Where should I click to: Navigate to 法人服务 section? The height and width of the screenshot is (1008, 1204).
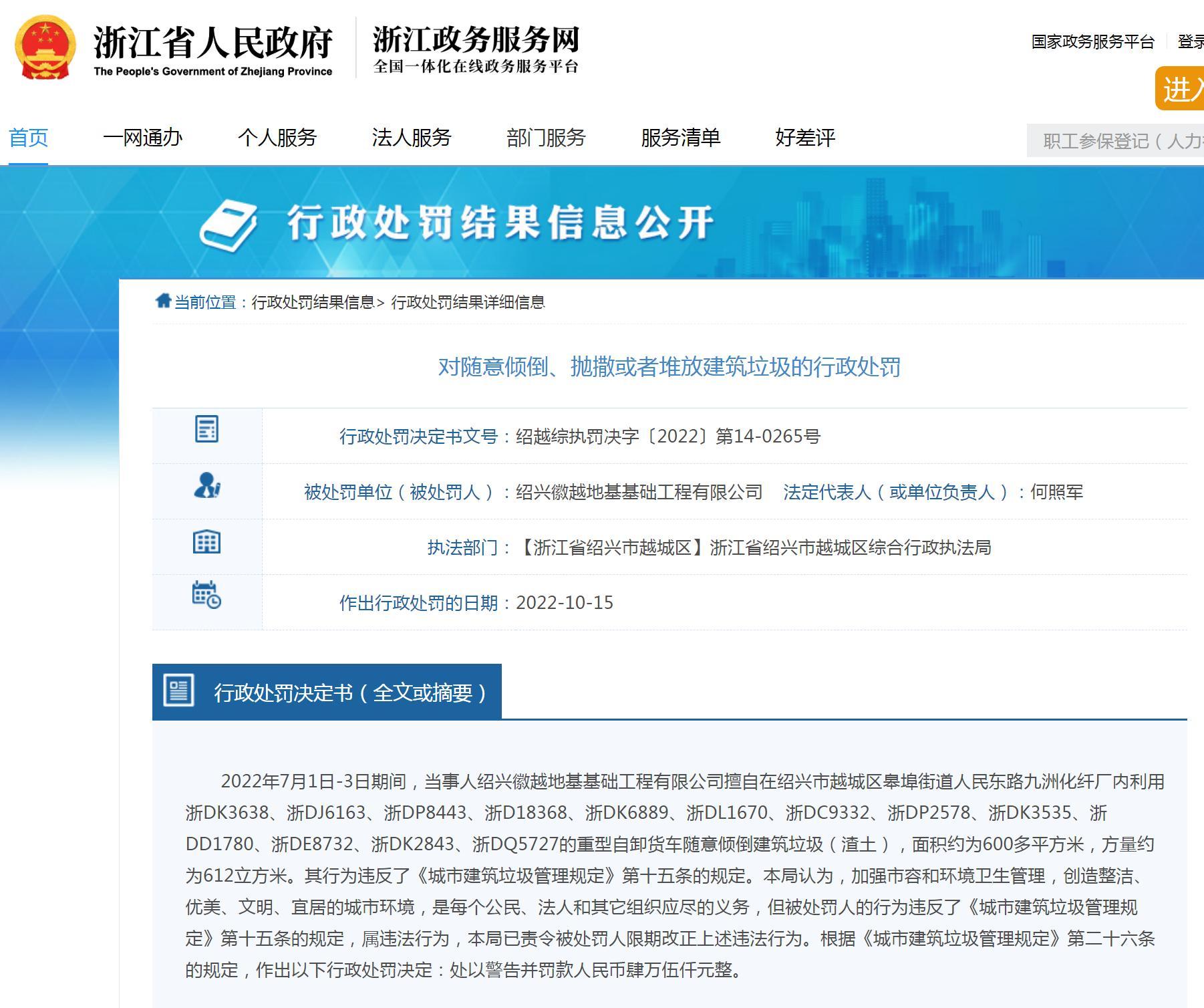pyautogui.click(x=412, y=138)
